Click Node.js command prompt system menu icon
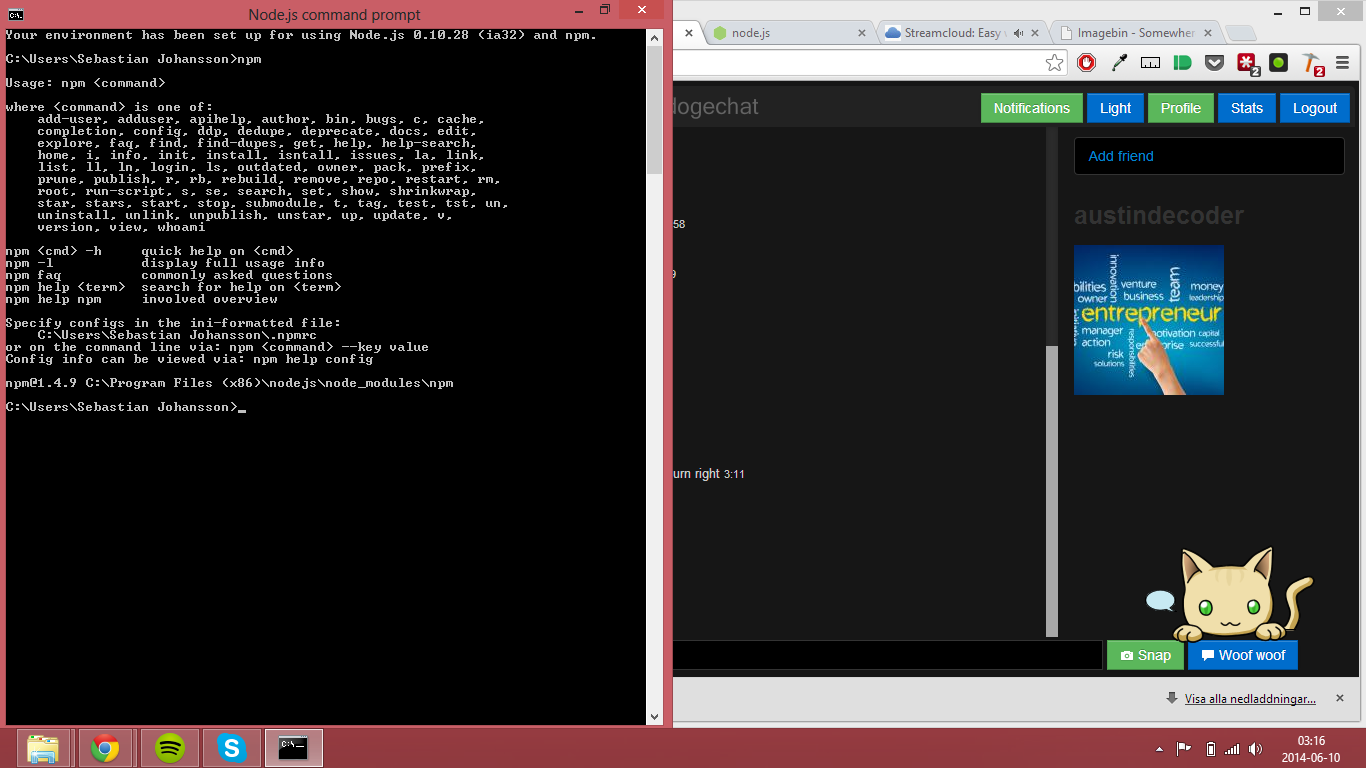Screen dimensions: 1366x768 16,13
